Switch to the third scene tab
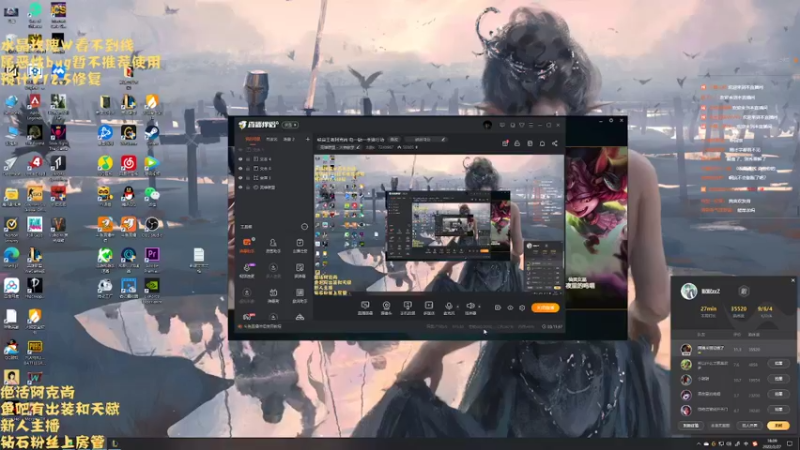 pos(289,139)
